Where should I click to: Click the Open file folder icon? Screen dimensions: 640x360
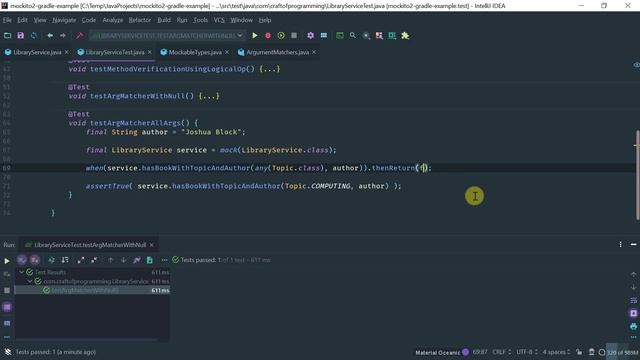(x=7, y=36)
